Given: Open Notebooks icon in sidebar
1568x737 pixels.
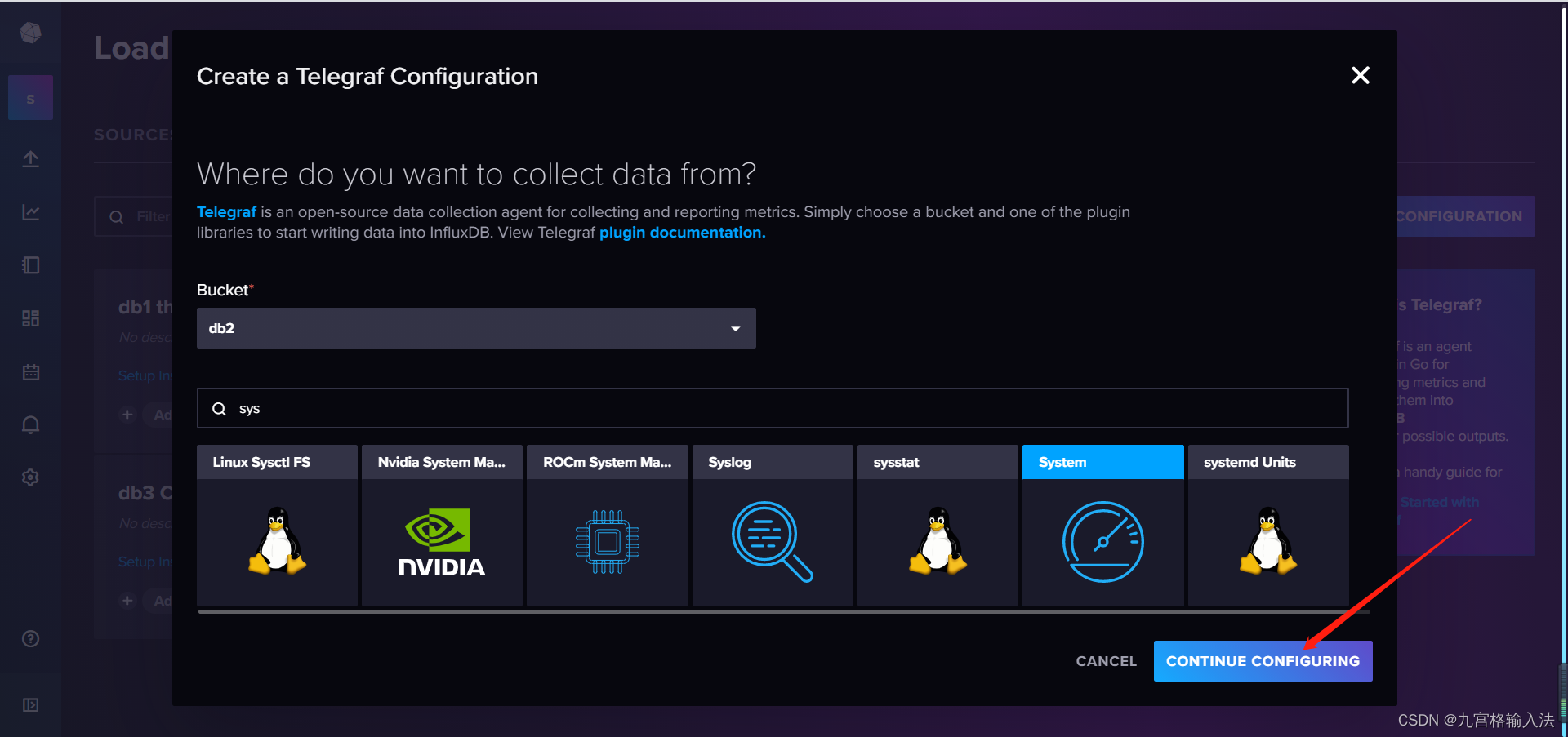Looking at the screenshot, I should pyautogui.click(x=30, y=265).
